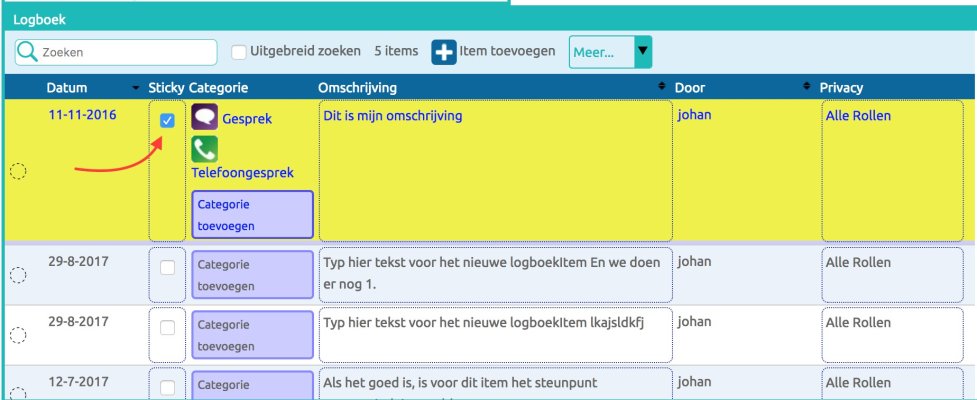Click the purple Gesprek speech bubble icon
This screenshot has height=400, width=977.
pos(204,117)
